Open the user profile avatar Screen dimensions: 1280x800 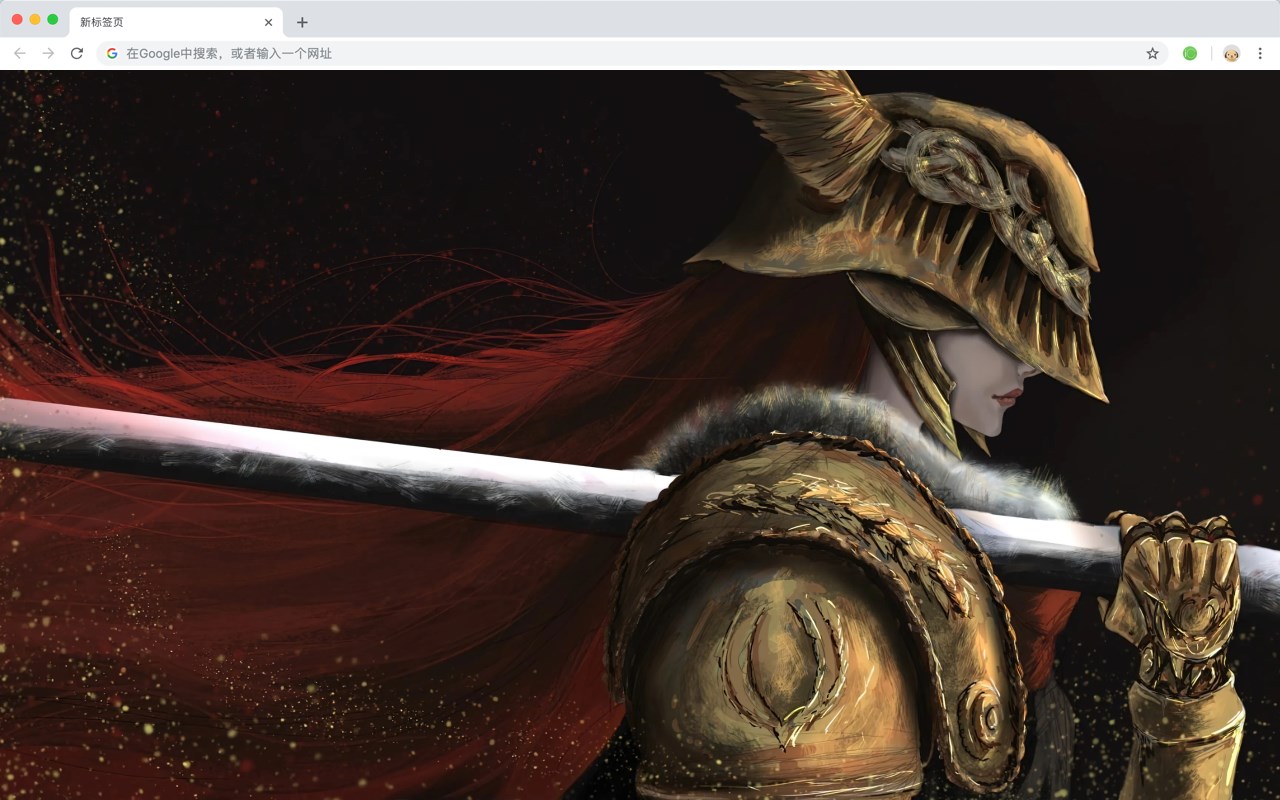1231,53
